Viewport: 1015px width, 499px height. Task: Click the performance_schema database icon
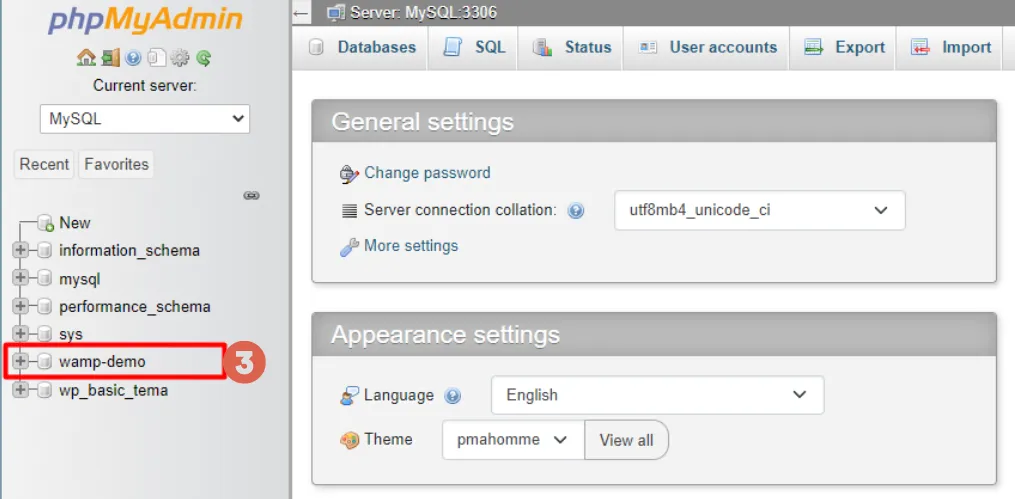click(x=44, y=307)
